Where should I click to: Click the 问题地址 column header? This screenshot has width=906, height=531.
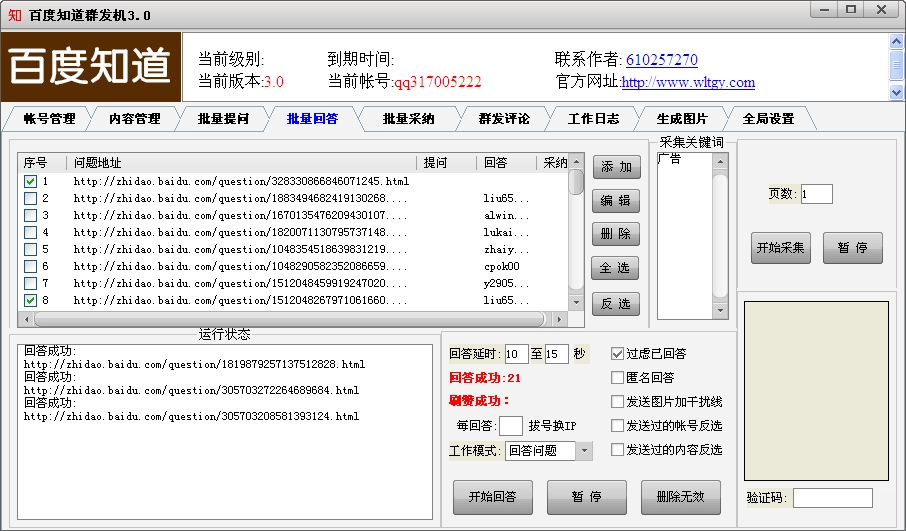click(242, 163)
